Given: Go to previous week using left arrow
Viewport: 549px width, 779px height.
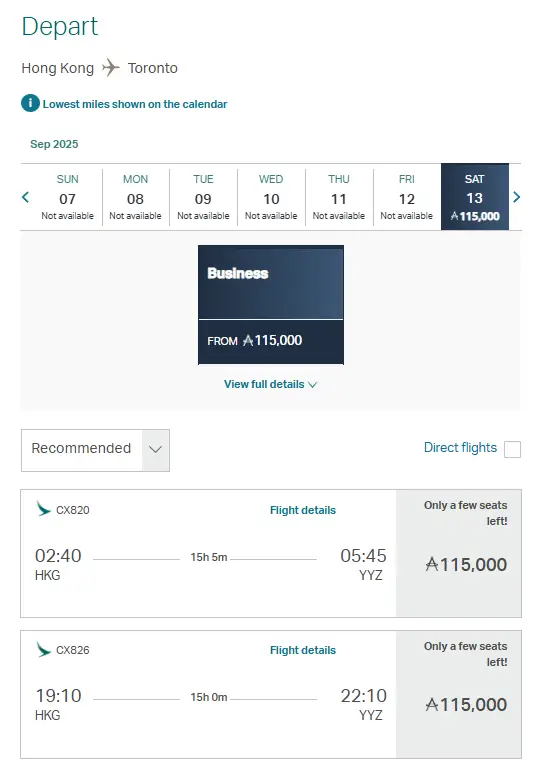Looking at the screenshot, I should (26, 197).
